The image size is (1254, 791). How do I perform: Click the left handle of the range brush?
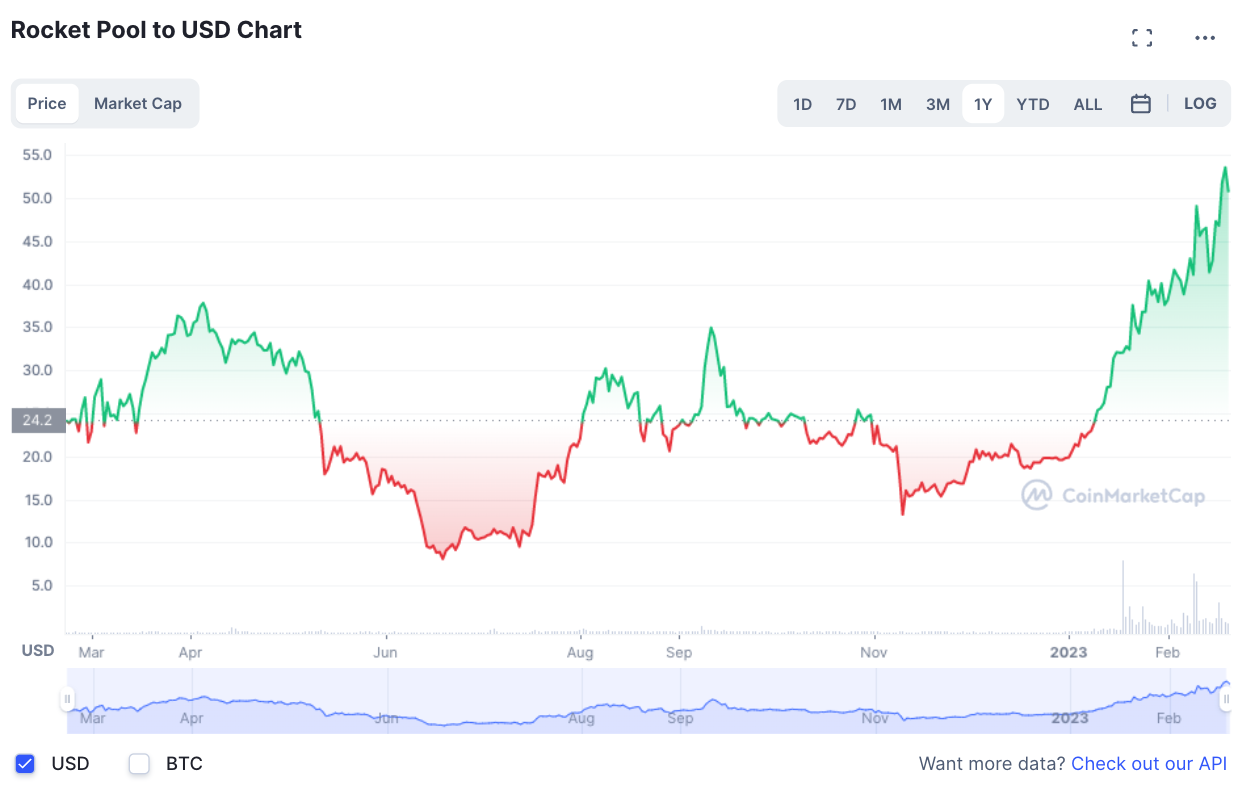(68, 700)
